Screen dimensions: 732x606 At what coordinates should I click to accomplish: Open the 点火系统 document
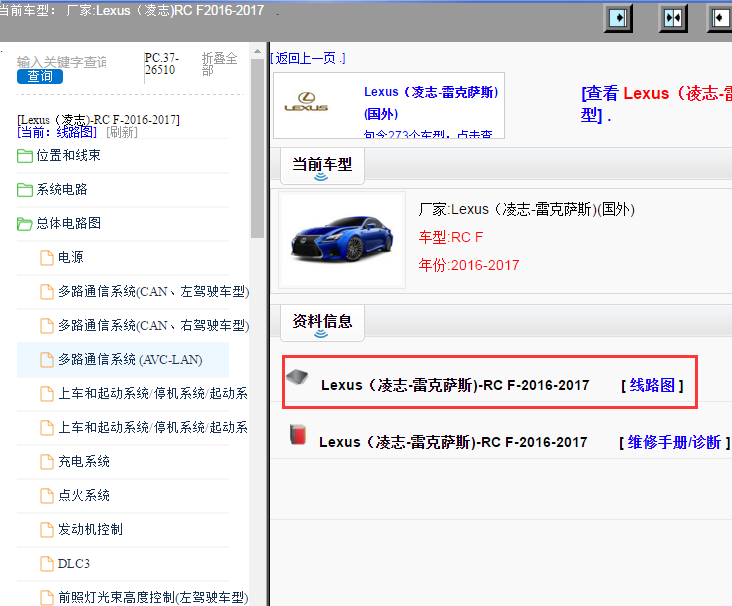84,496
